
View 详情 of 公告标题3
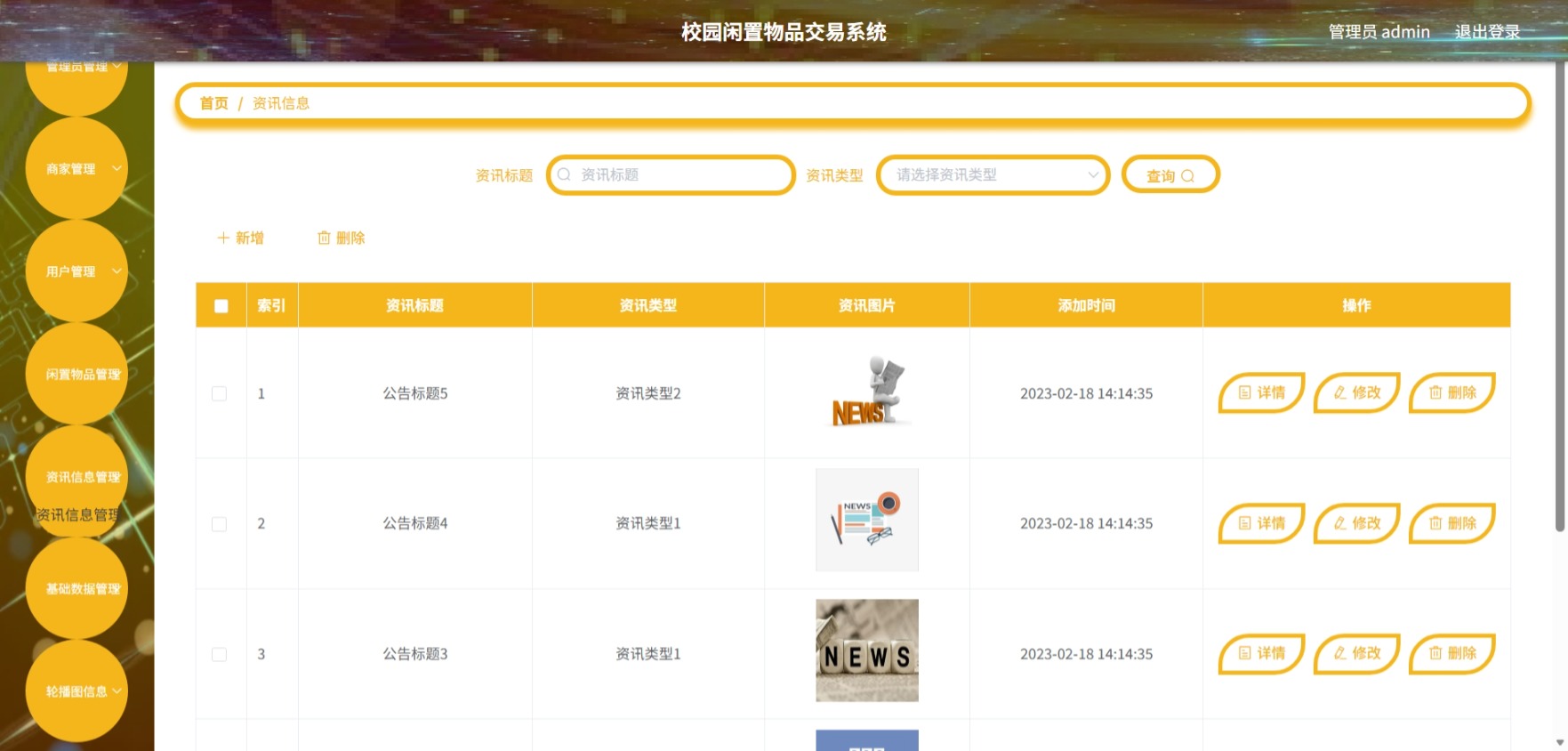pos(1261,653)
